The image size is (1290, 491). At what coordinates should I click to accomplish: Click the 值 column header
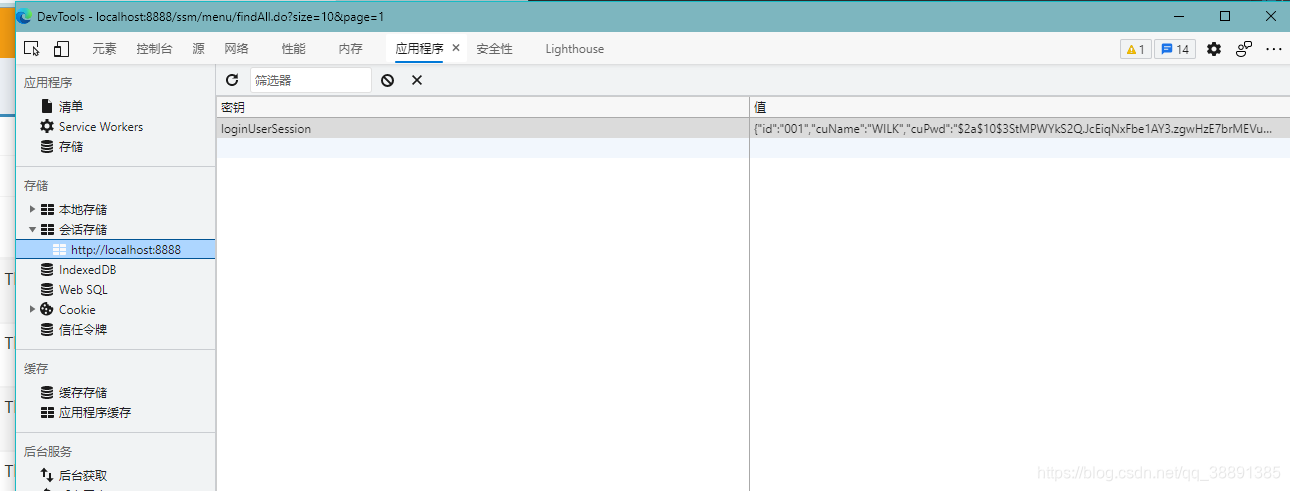pos(1019,107)
